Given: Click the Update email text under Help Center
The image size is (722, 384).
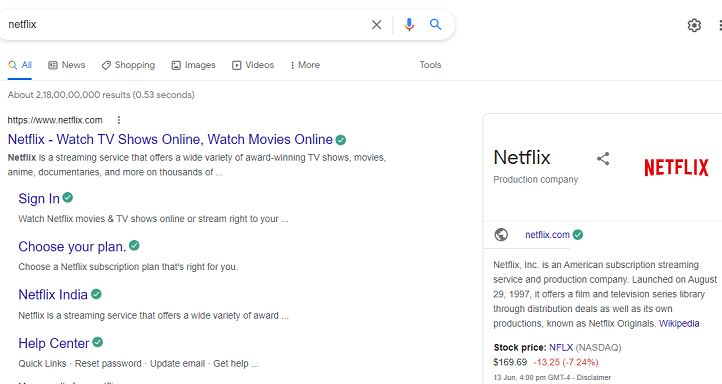Looking at the screenshot, I should pos(177,364).
